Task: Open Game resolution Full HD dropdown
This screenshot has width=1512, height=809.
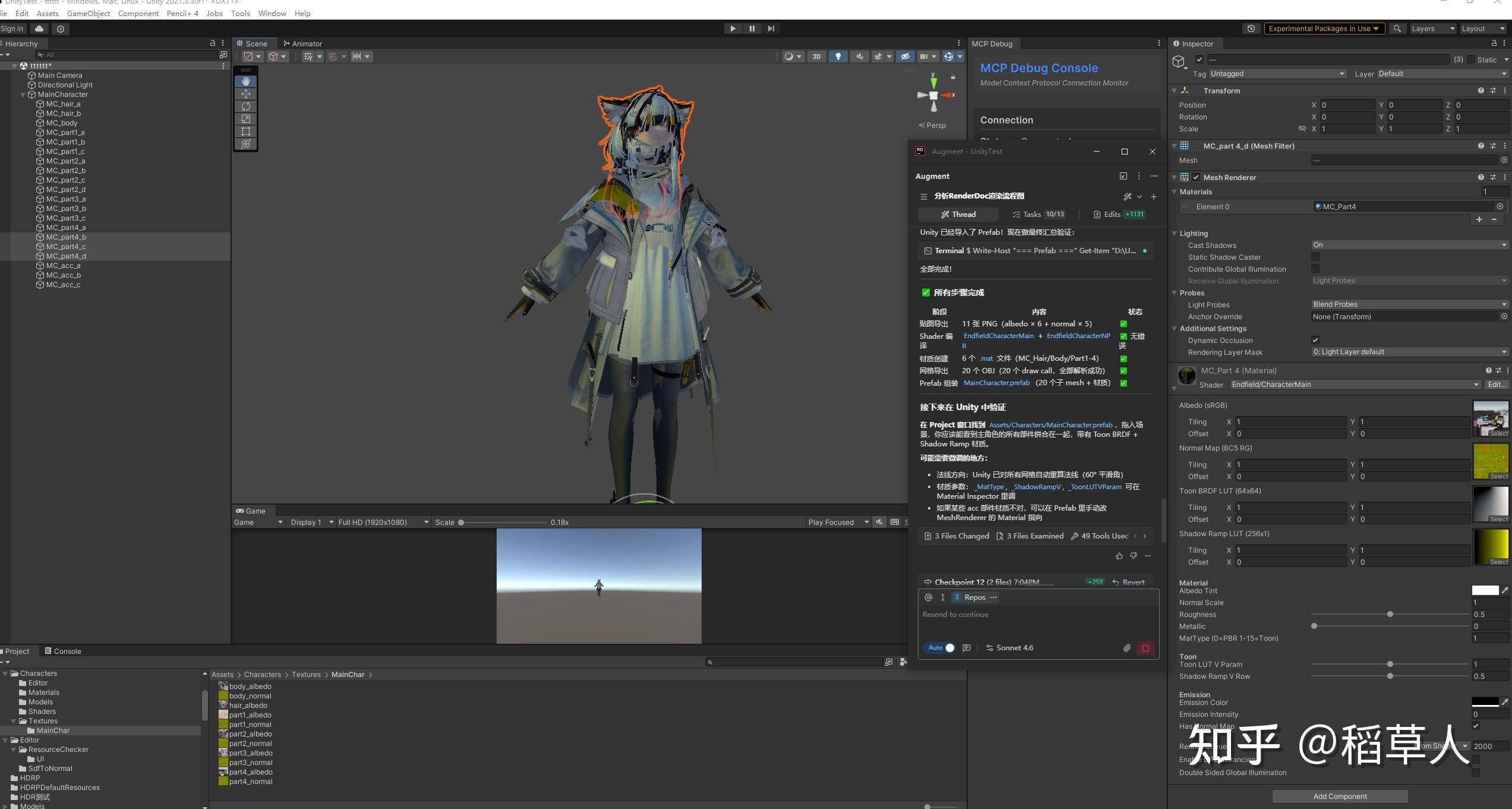Action: click(383, 522)
